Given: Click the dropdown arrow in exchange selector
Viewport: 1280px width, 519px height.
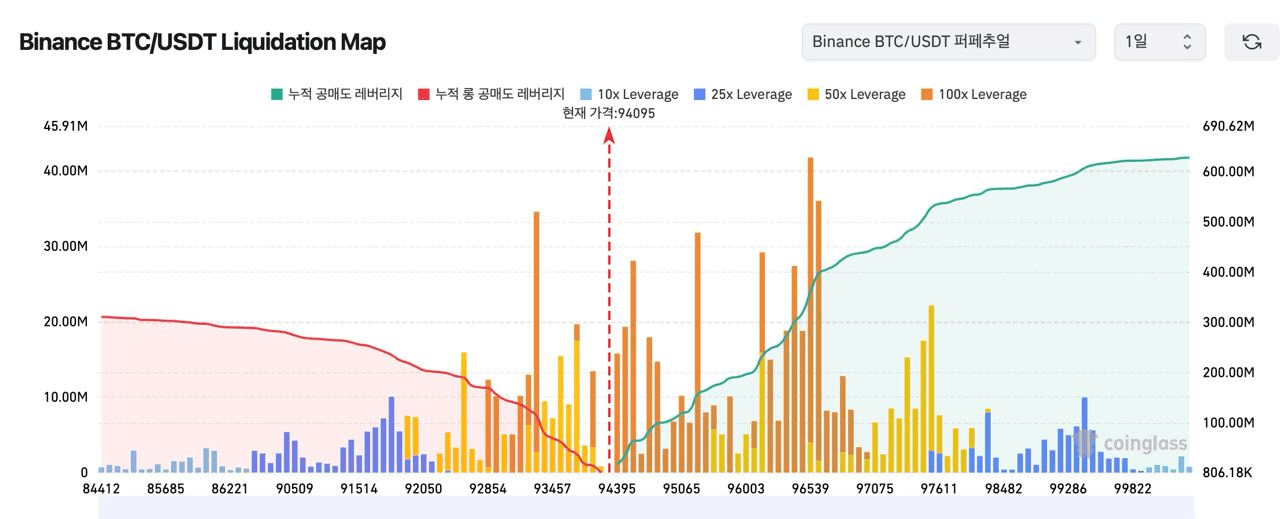Looking at the screenshot, I should (x=1077, y=43).
